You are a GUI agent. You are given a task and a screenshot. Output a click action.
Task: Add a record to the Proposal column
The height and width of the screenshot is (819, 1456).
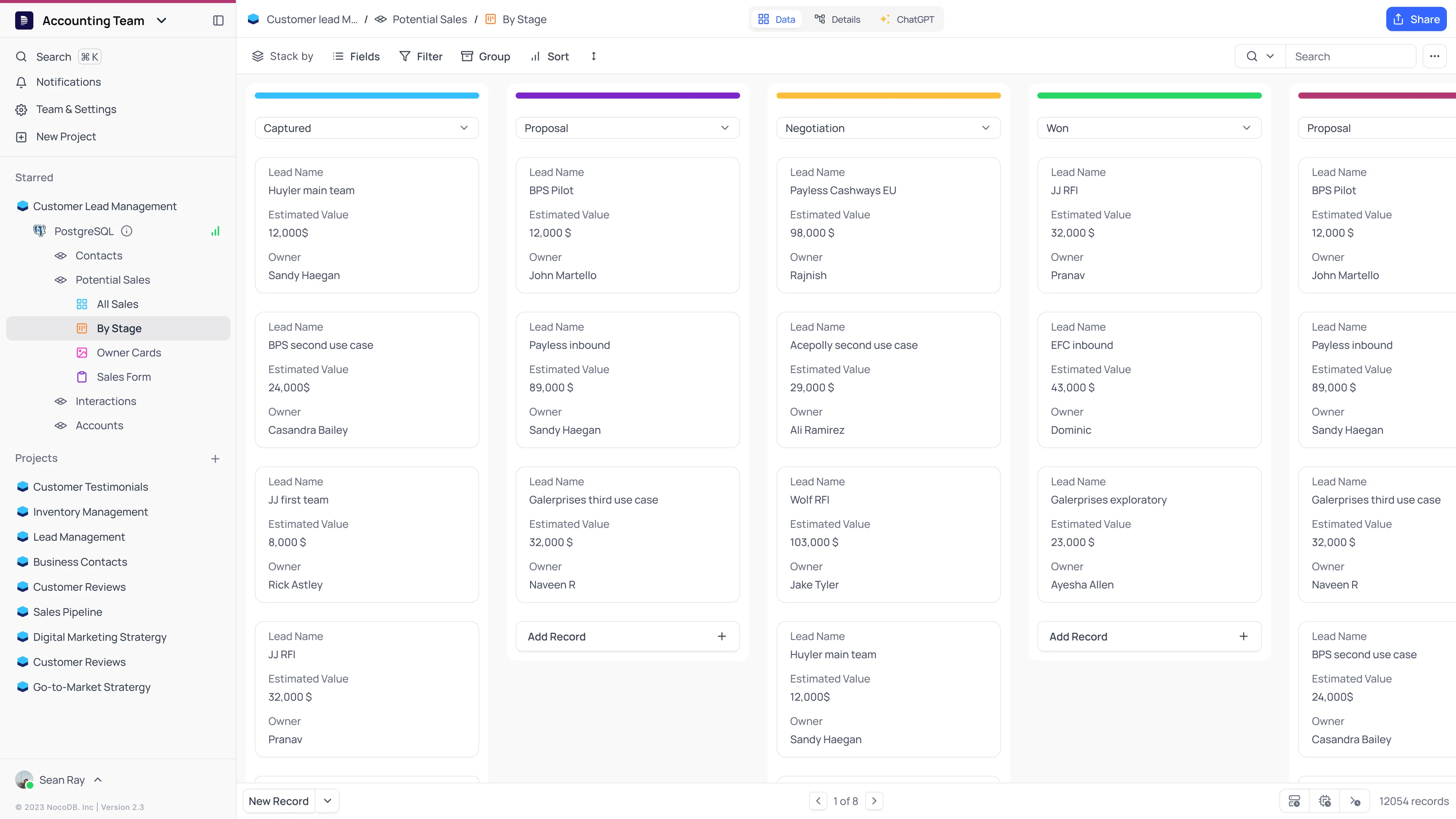tap(628, 636)
